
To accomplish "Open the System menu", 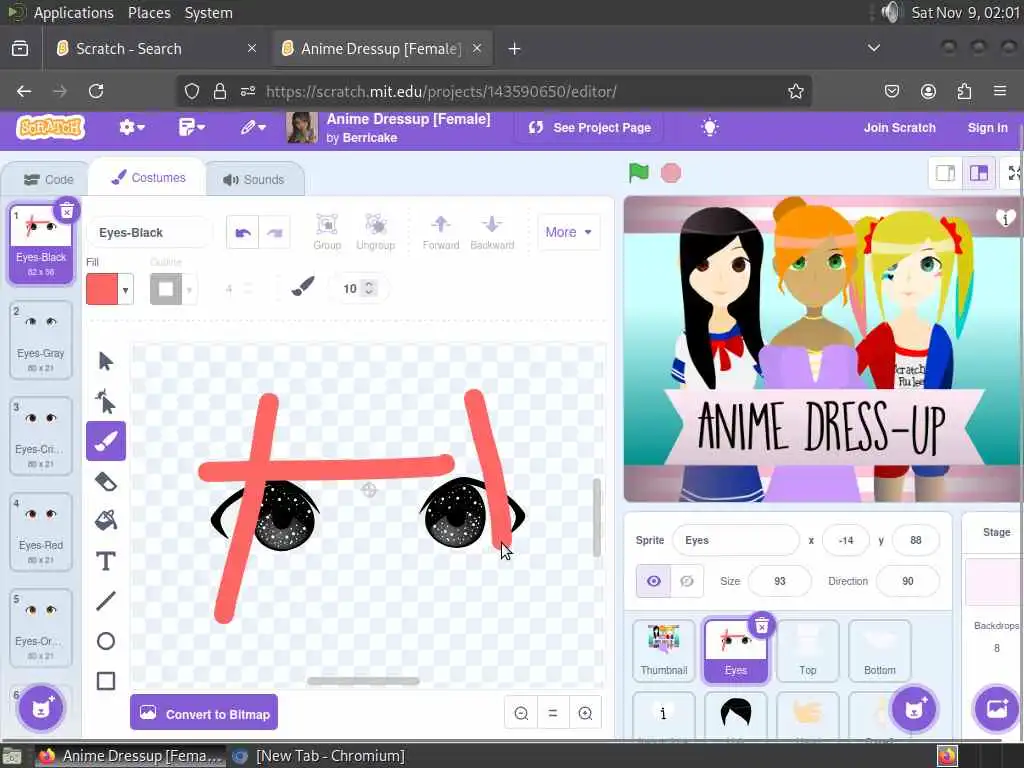I will point(208,12).
